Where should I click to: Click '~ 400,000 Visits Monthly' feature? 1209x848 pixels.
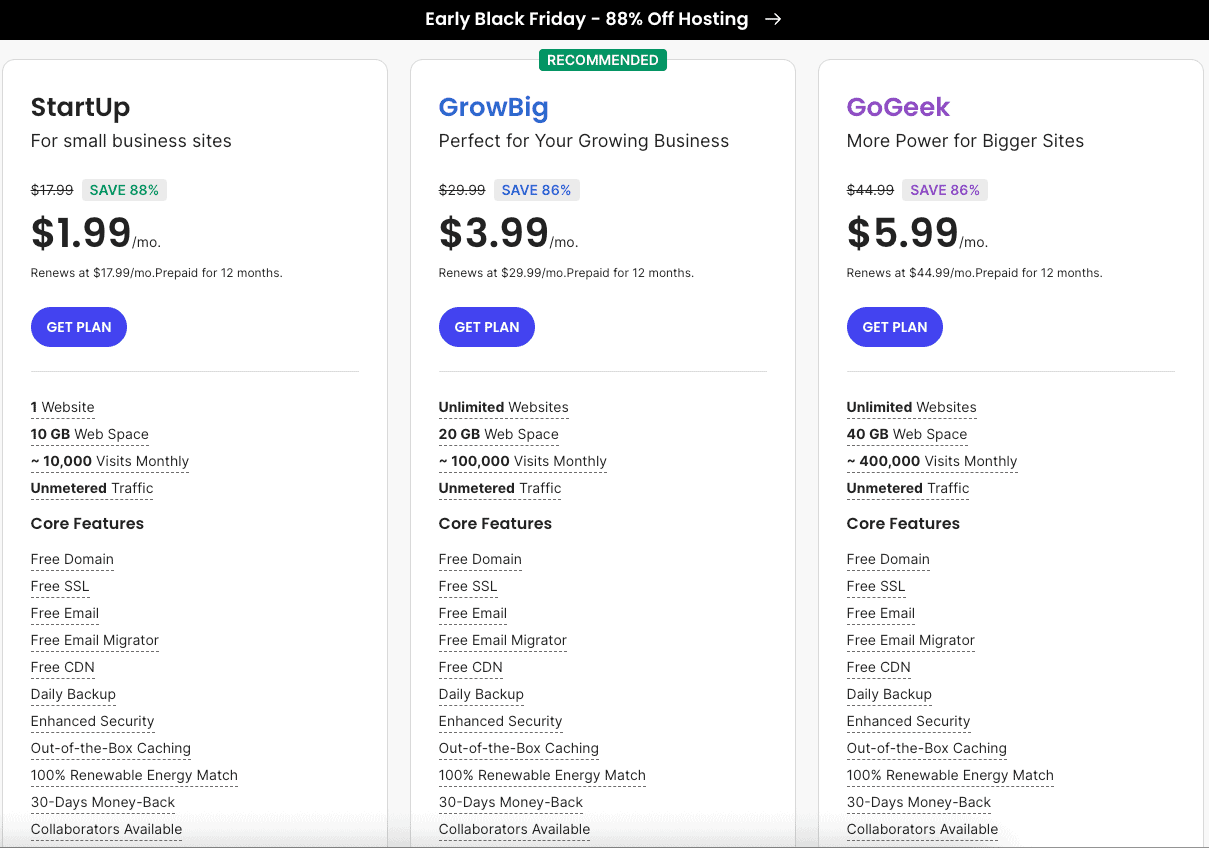tap(932, 461)
